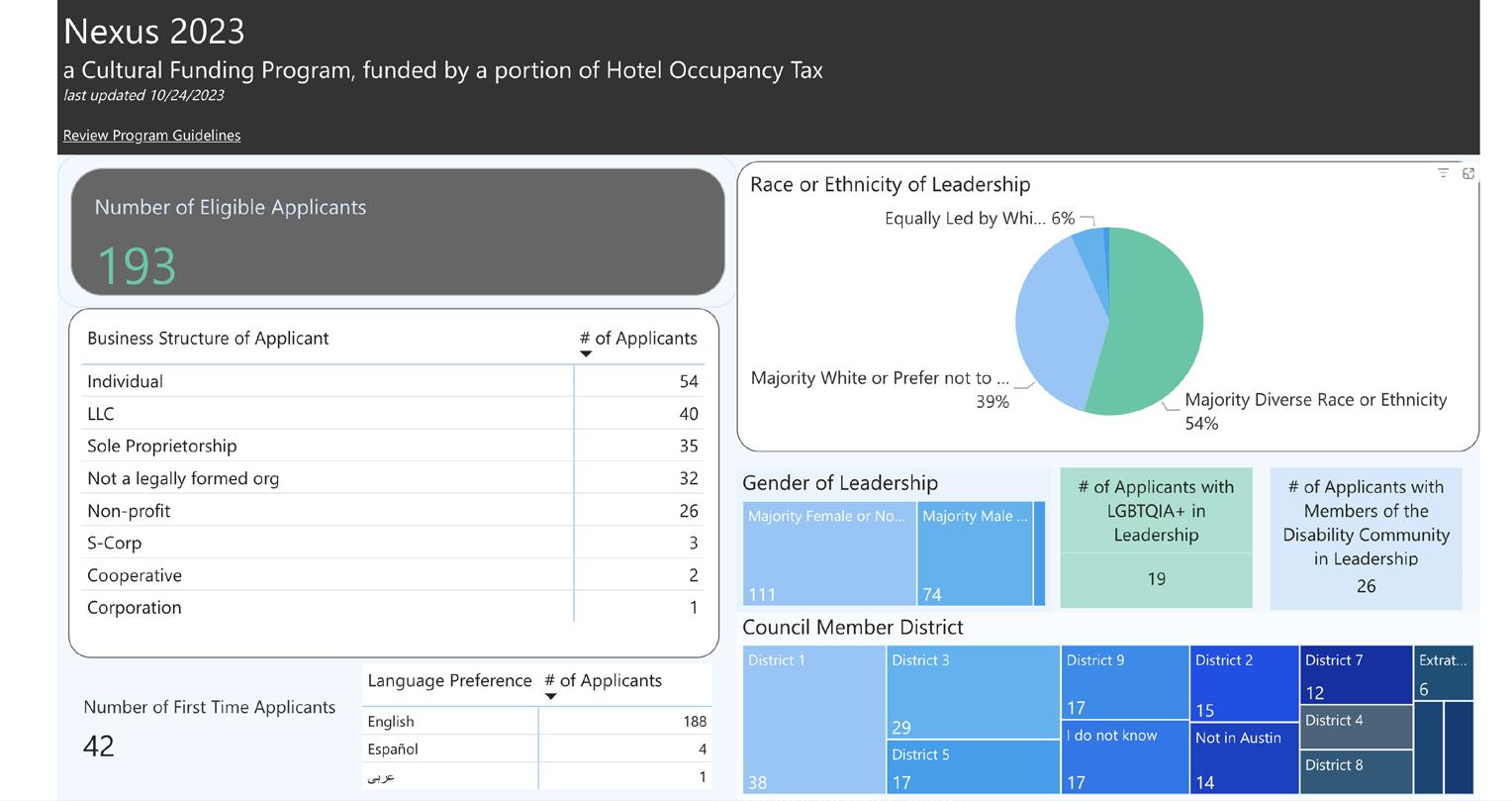Select the 'I do not know' treemap tile

click(x=1125, y=757)
